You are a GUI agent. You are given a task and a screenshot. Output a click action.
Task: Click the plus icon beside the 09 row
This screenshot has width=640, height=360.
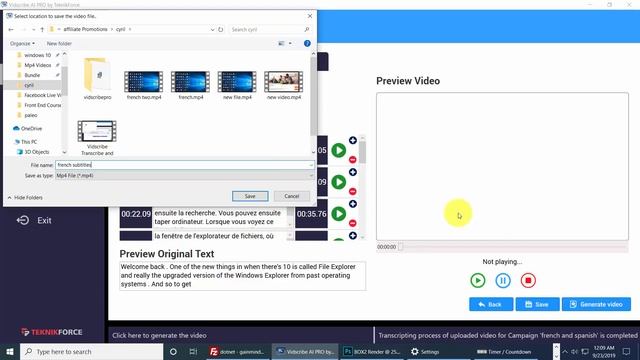click(353, 172)
